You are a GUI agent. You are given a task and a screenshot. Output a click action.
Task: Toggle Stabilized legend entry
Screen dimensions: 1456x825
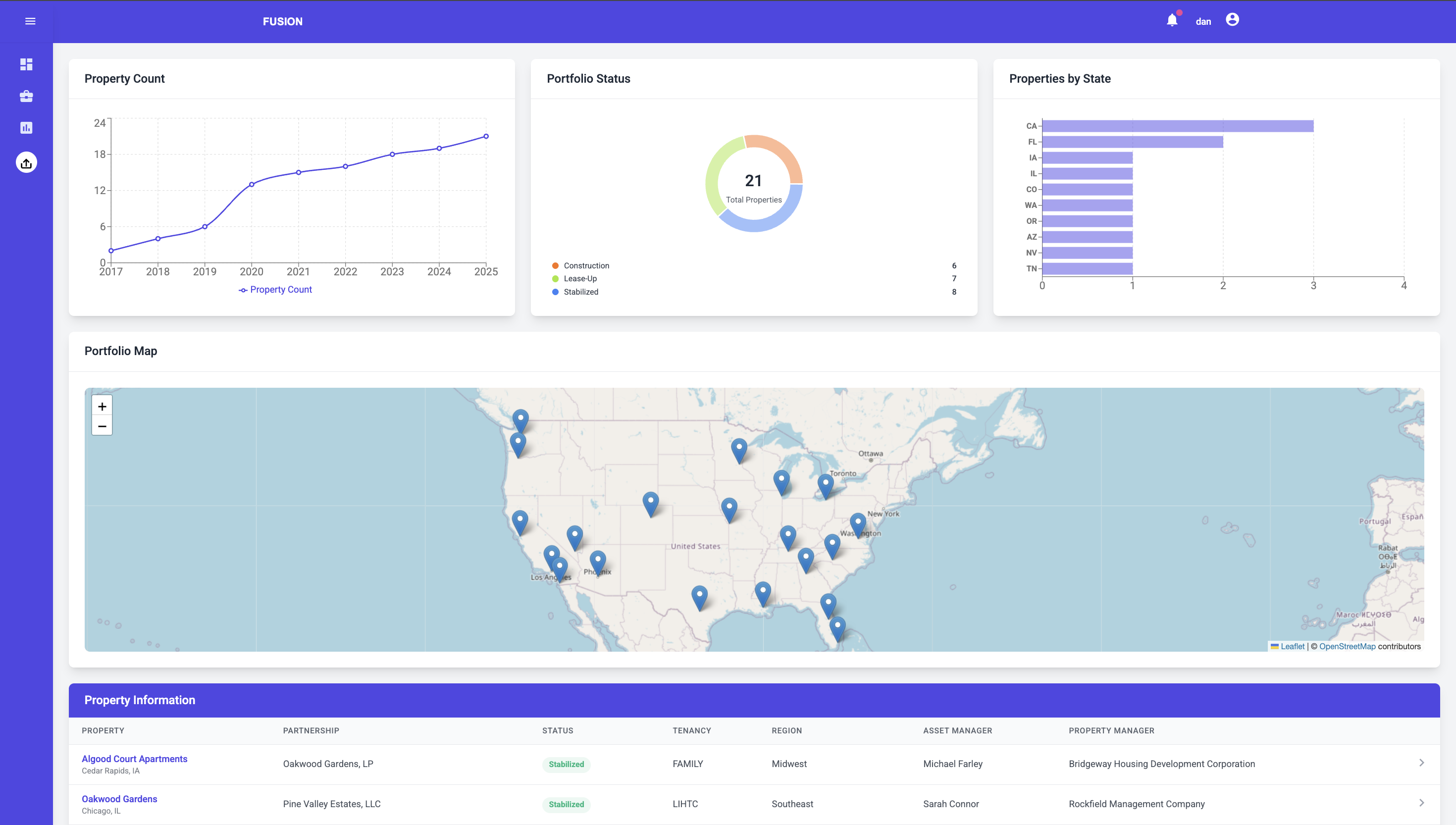580,292
